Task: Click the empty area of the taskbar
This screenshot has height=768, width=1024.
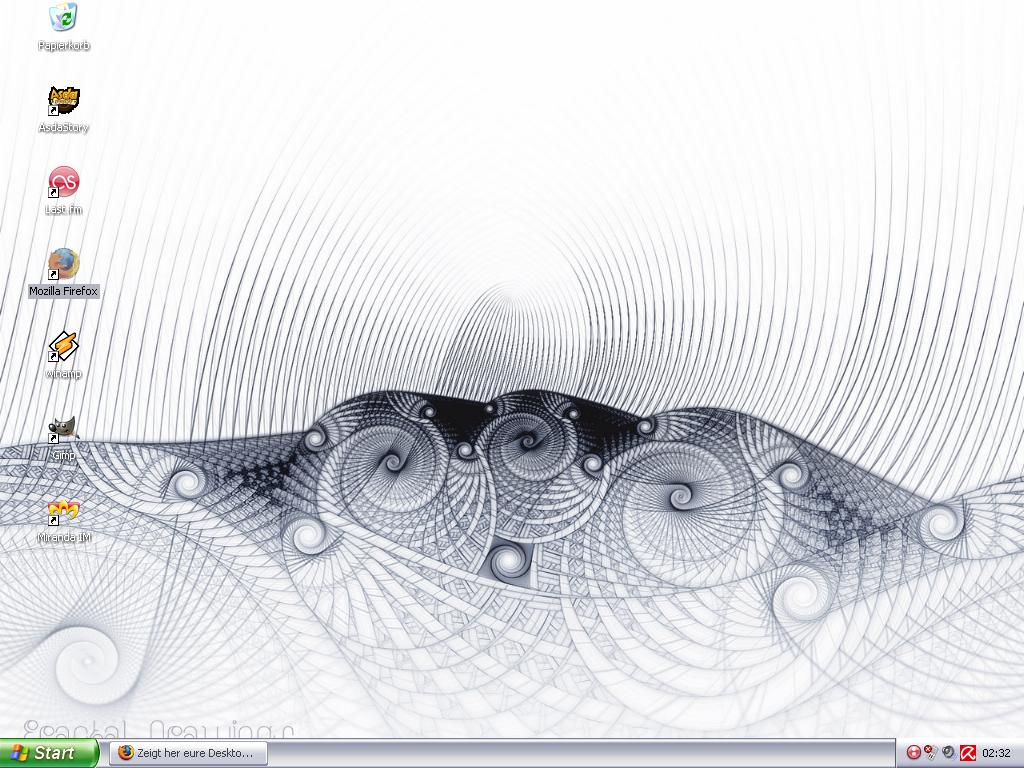Action: (x=580, y=753)
